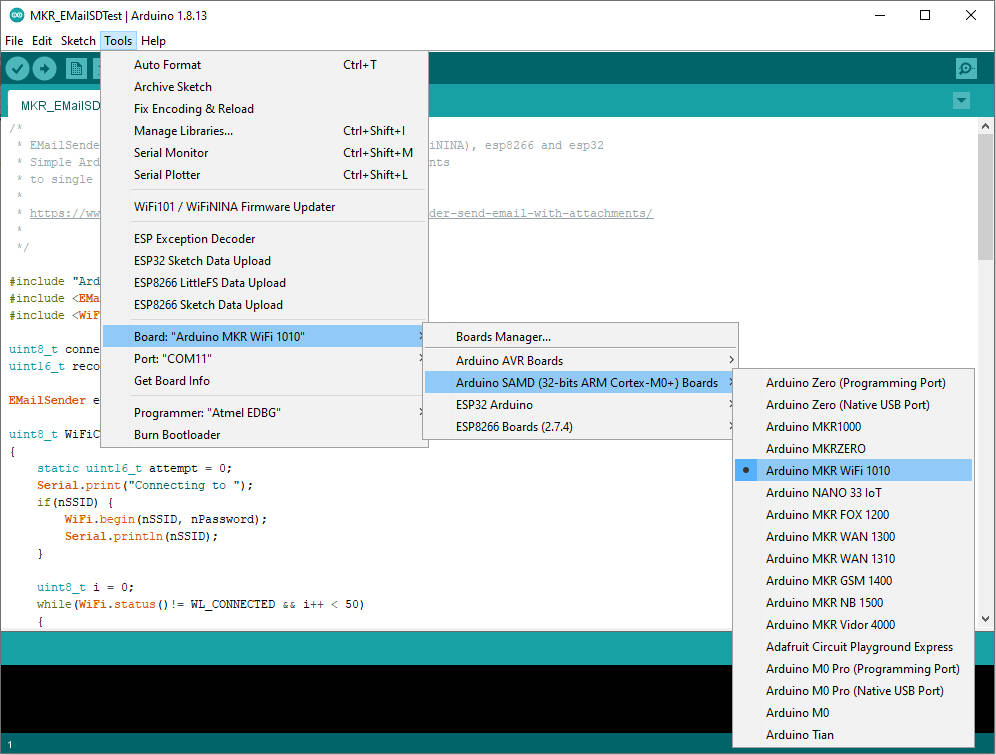Expand Board: "Arduino MKR WiFi 1010" submenu
This screenshot has width=996, height=755.
(264, 337)
